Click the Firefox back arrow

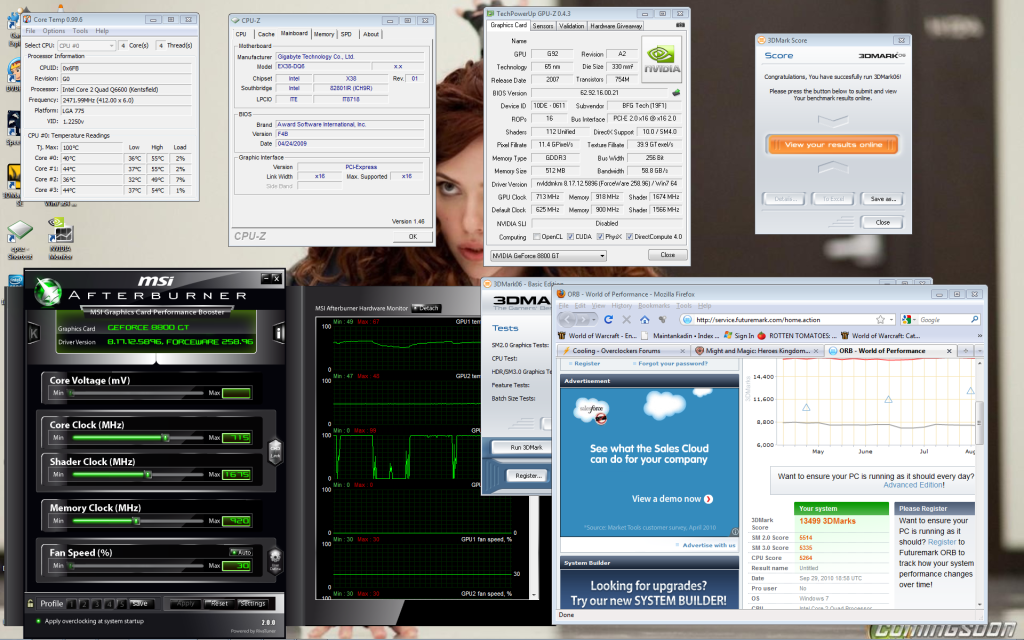[x=566, y=319]
